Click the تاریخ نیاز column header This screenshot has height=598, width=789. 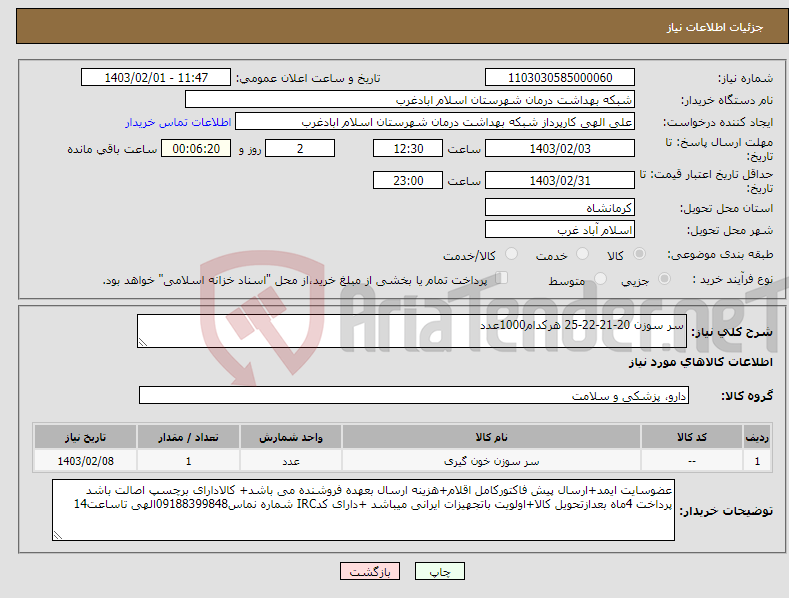86,437
